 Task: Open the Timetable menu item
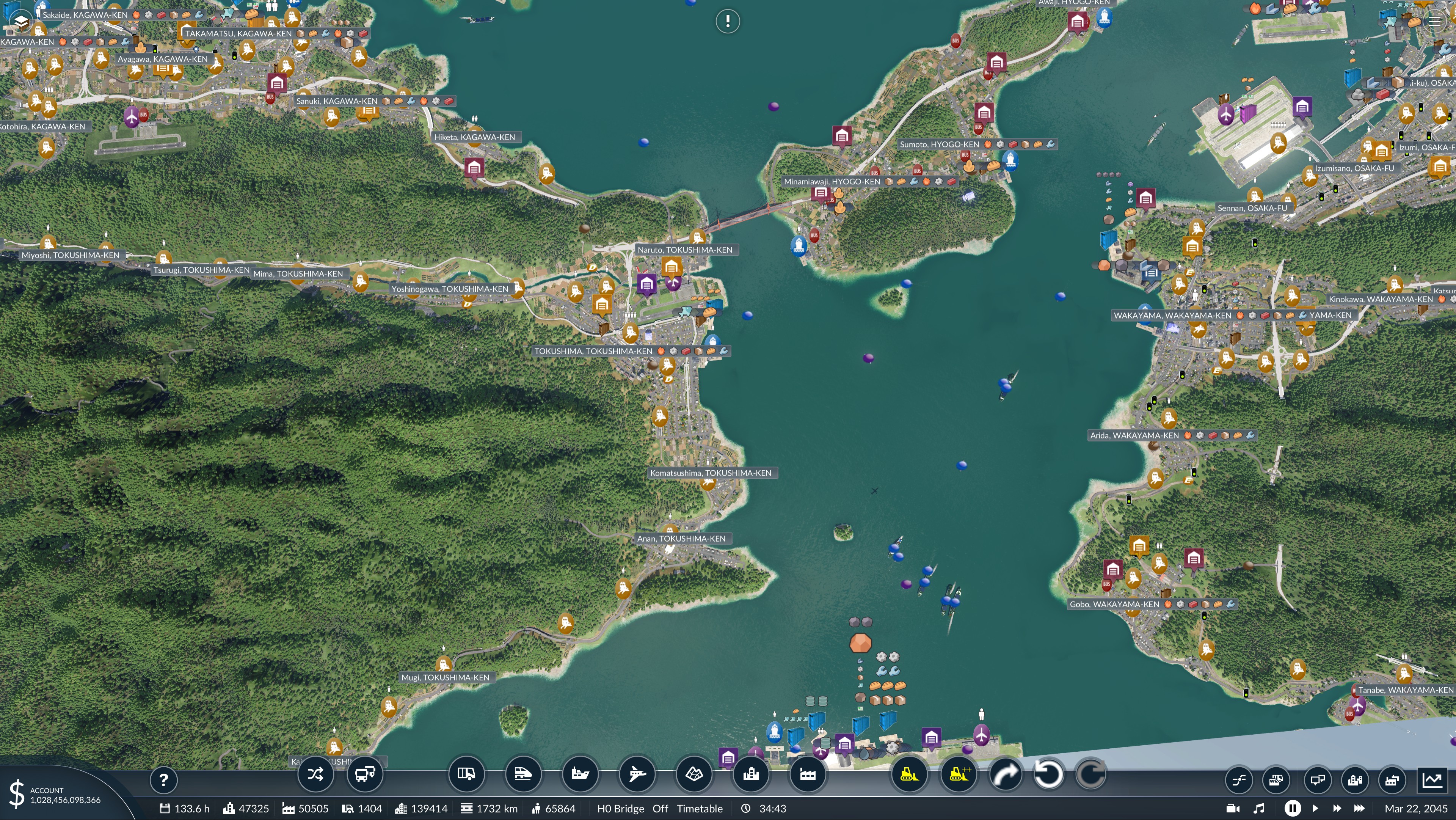[x=700, y=809]
